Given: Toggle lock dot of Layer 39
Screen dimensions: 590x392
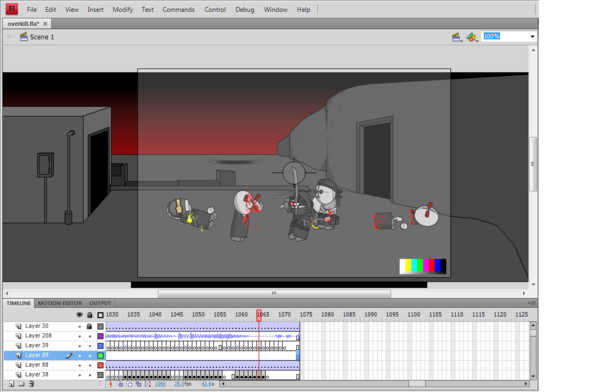Looking at the screenshot, I should [x=90, y=346].
